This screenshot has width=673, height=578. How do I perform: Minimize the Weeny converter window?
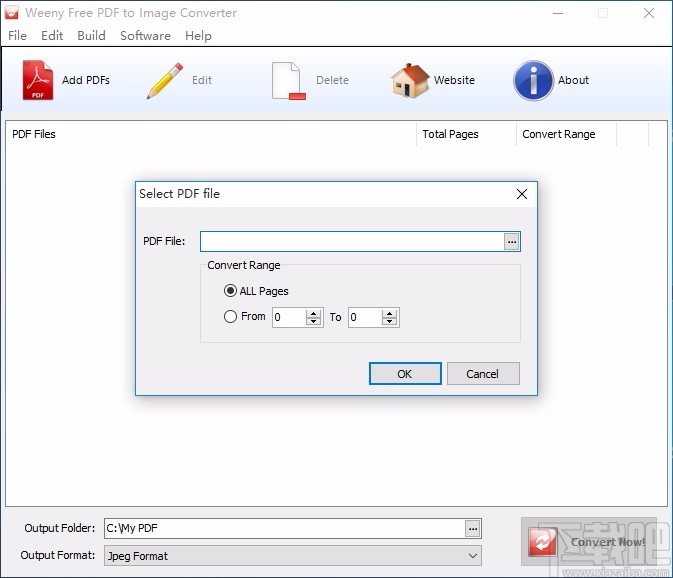click(558, 13)
